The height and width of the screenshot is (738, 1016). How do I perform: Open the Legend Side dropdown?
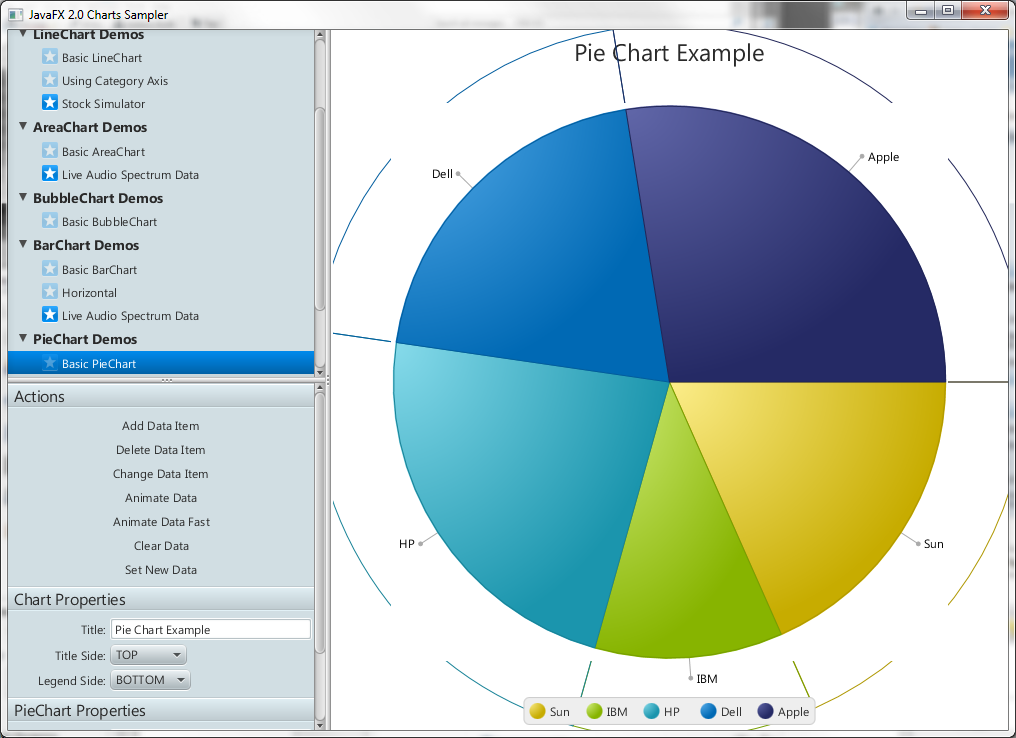click(150, 680)
